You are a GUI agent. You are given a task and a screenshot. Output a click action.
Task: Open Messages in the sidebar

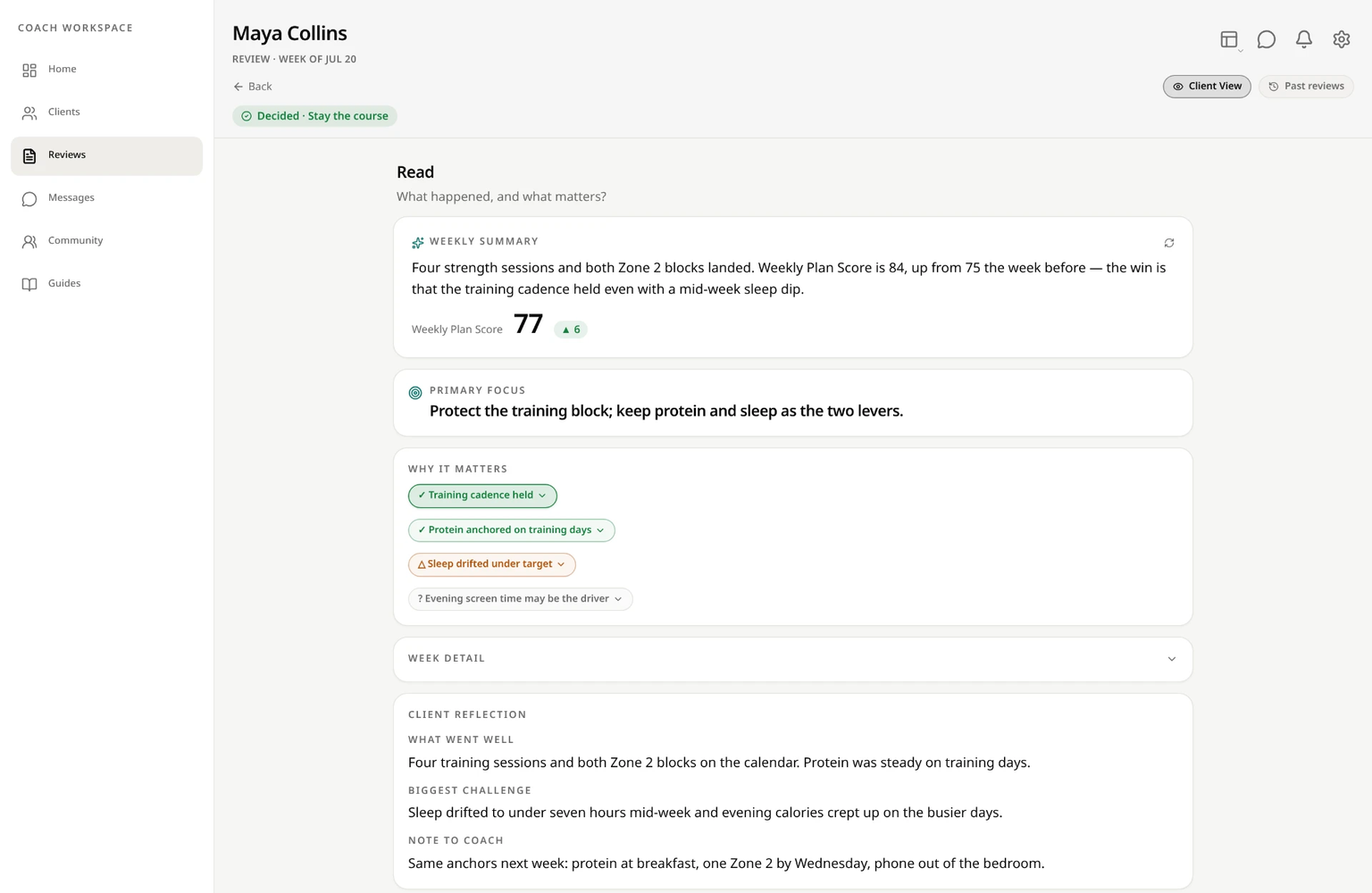pyautogui.click(x=106, y=198)
